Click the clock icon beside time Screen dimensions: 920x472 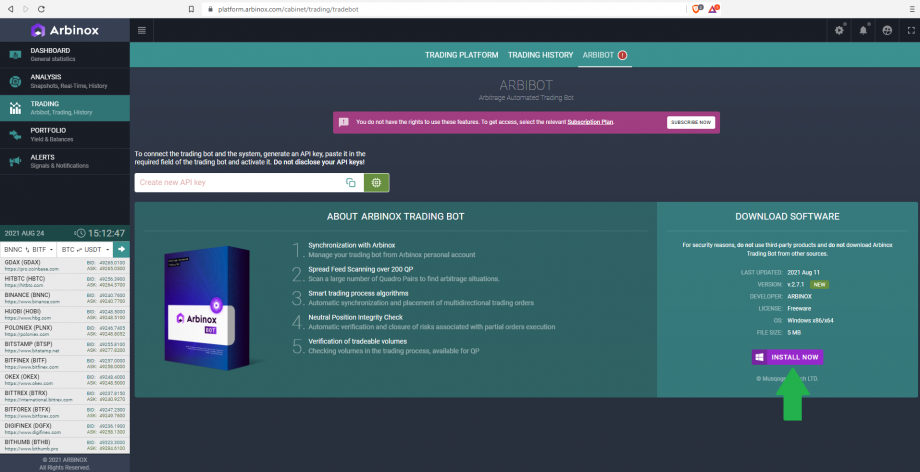click(80, 233)
